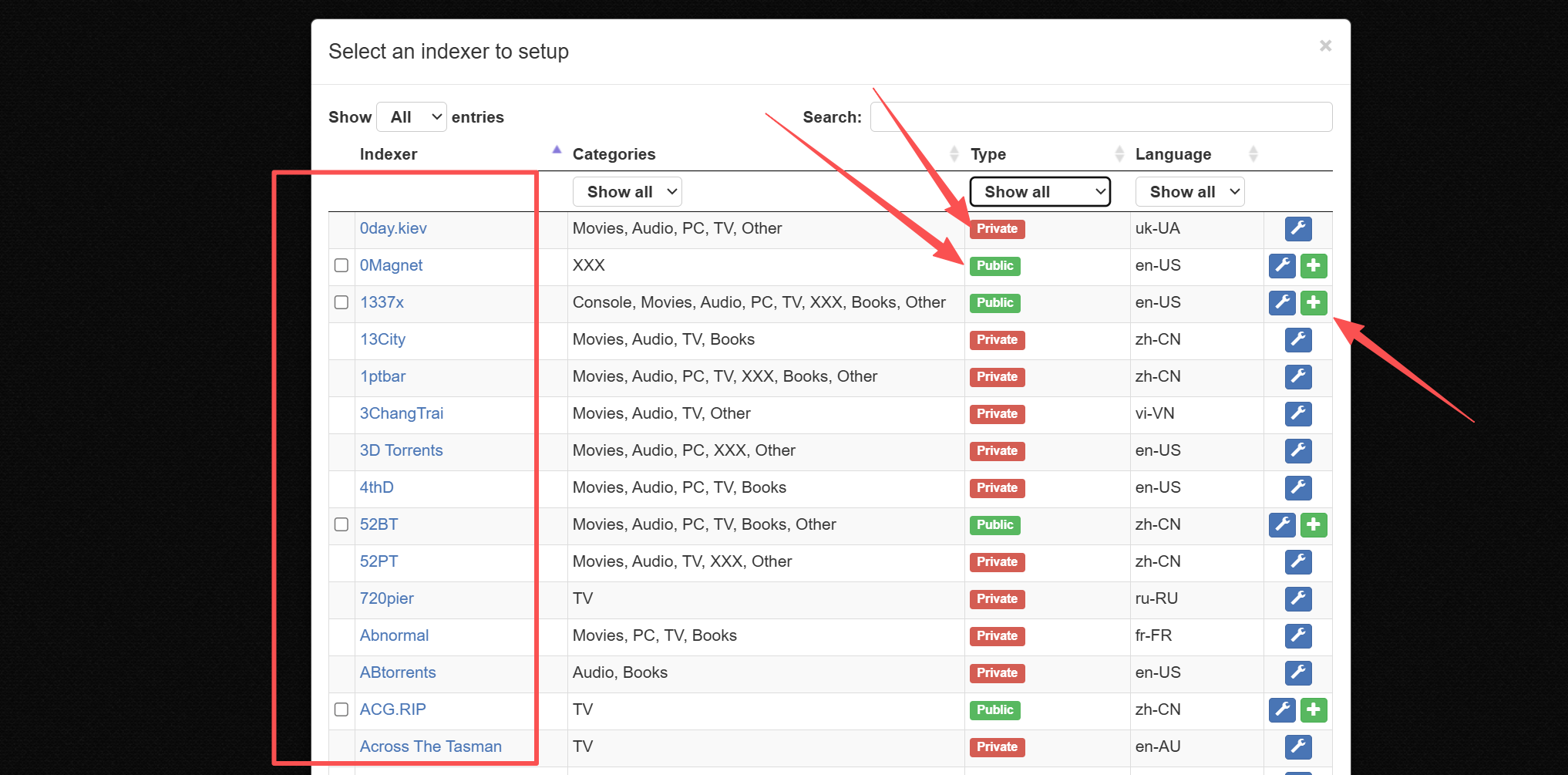This screenshot has width=1568, height=775.
Task: Configure 13City using its wrench icon
Action: (x=1298, y=340)
